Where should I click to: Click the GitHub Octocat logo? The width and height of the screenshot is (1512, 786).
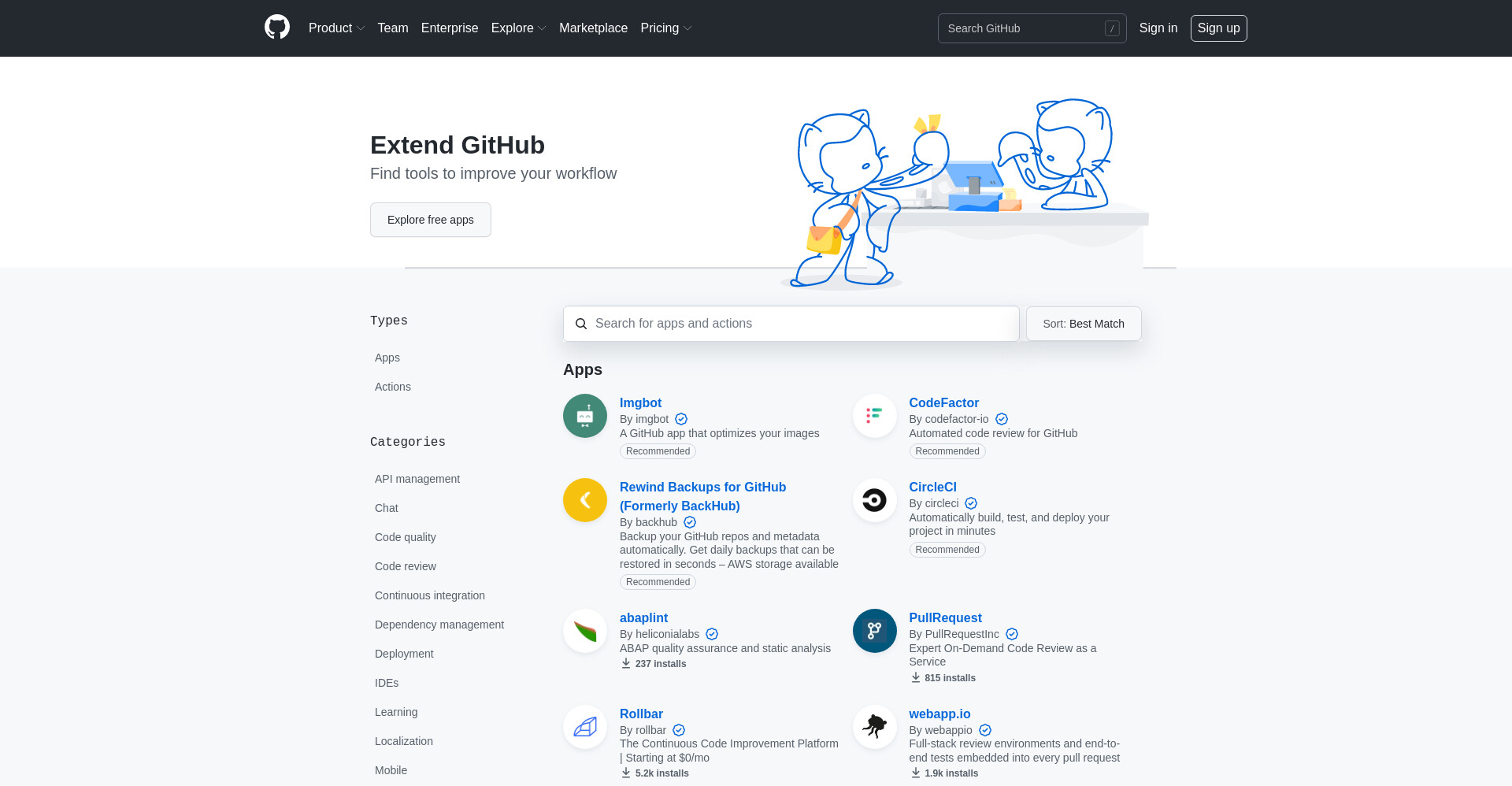pos(277,28)
